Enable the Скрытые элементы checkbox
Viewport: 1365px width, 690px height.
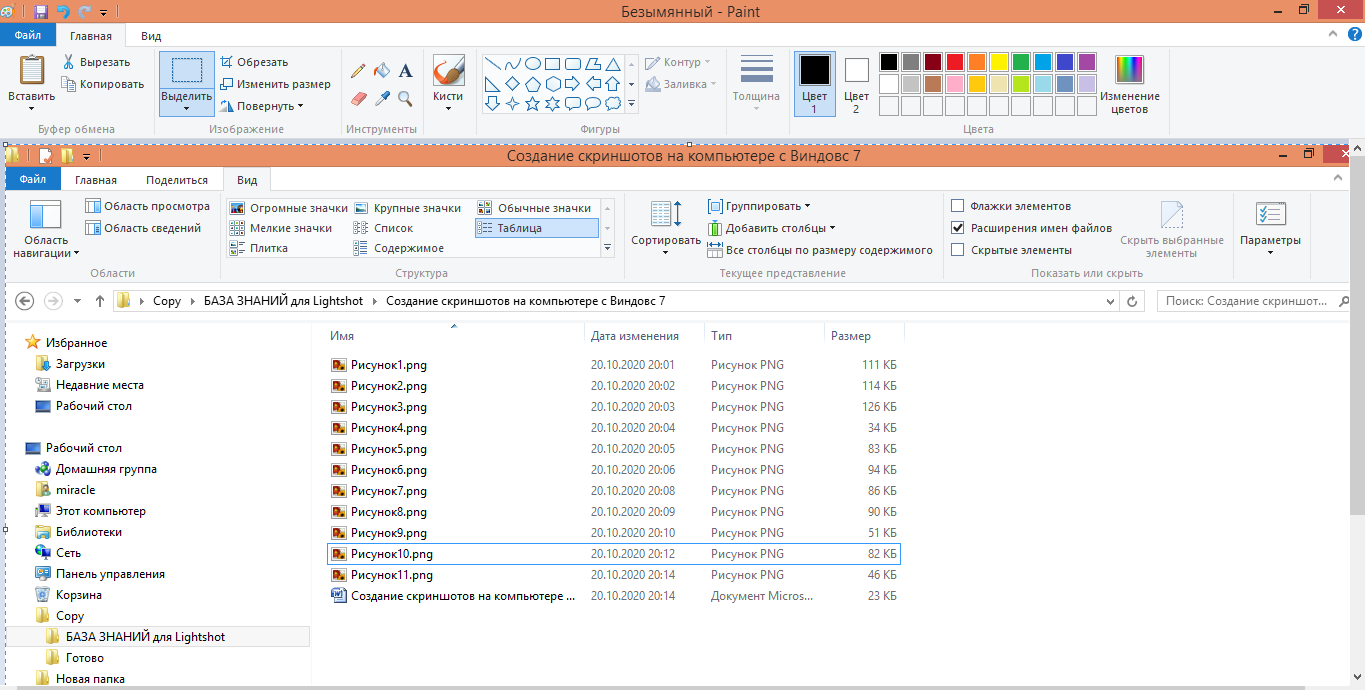(x=958, y=250)
